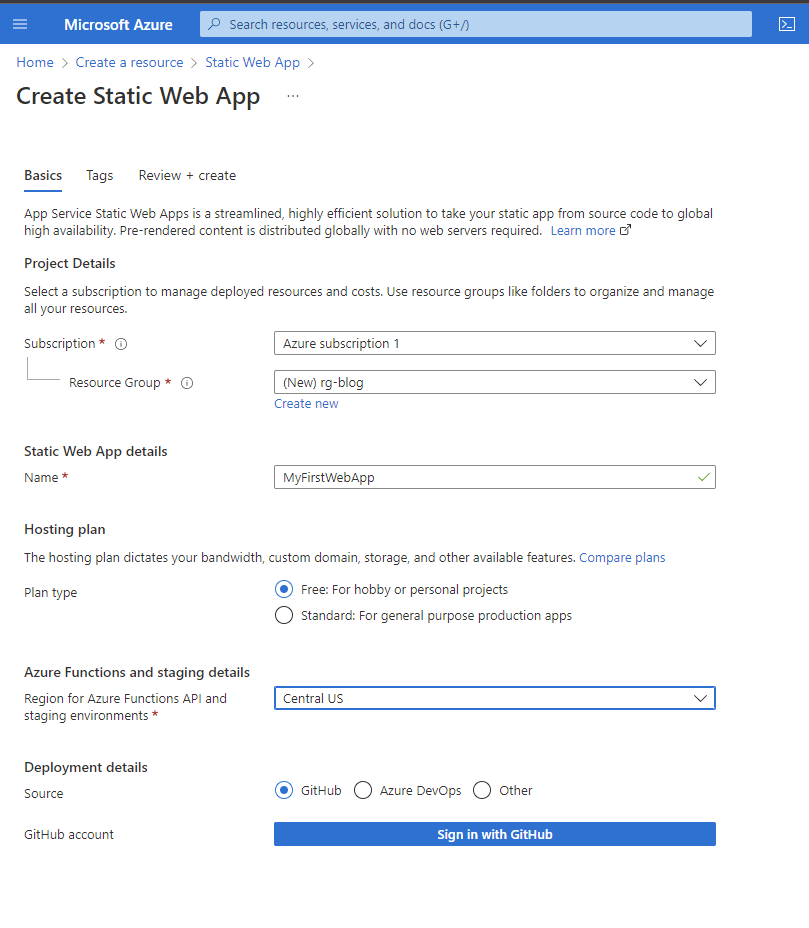
Task: Click the Resource Group info icon
Action: point(187,383)
